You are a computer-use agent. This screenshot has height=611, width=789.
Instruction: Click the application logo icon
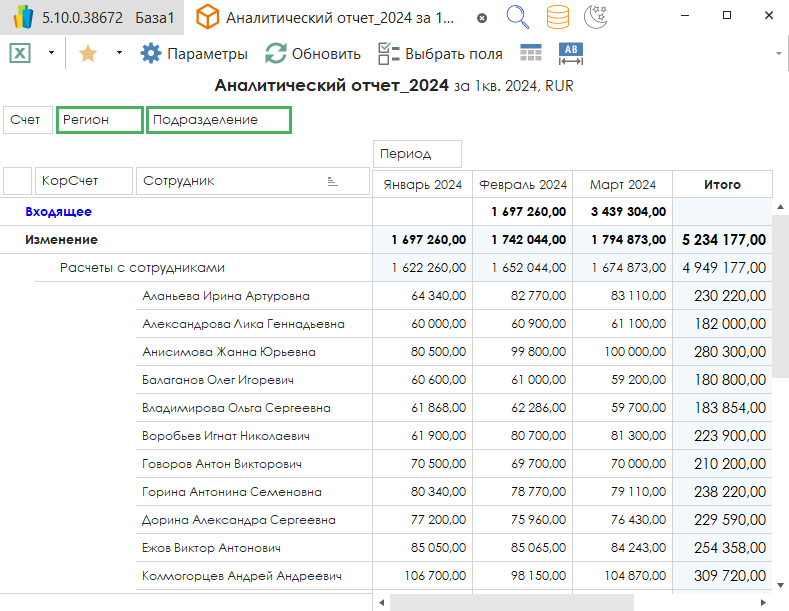click(21, 18)
